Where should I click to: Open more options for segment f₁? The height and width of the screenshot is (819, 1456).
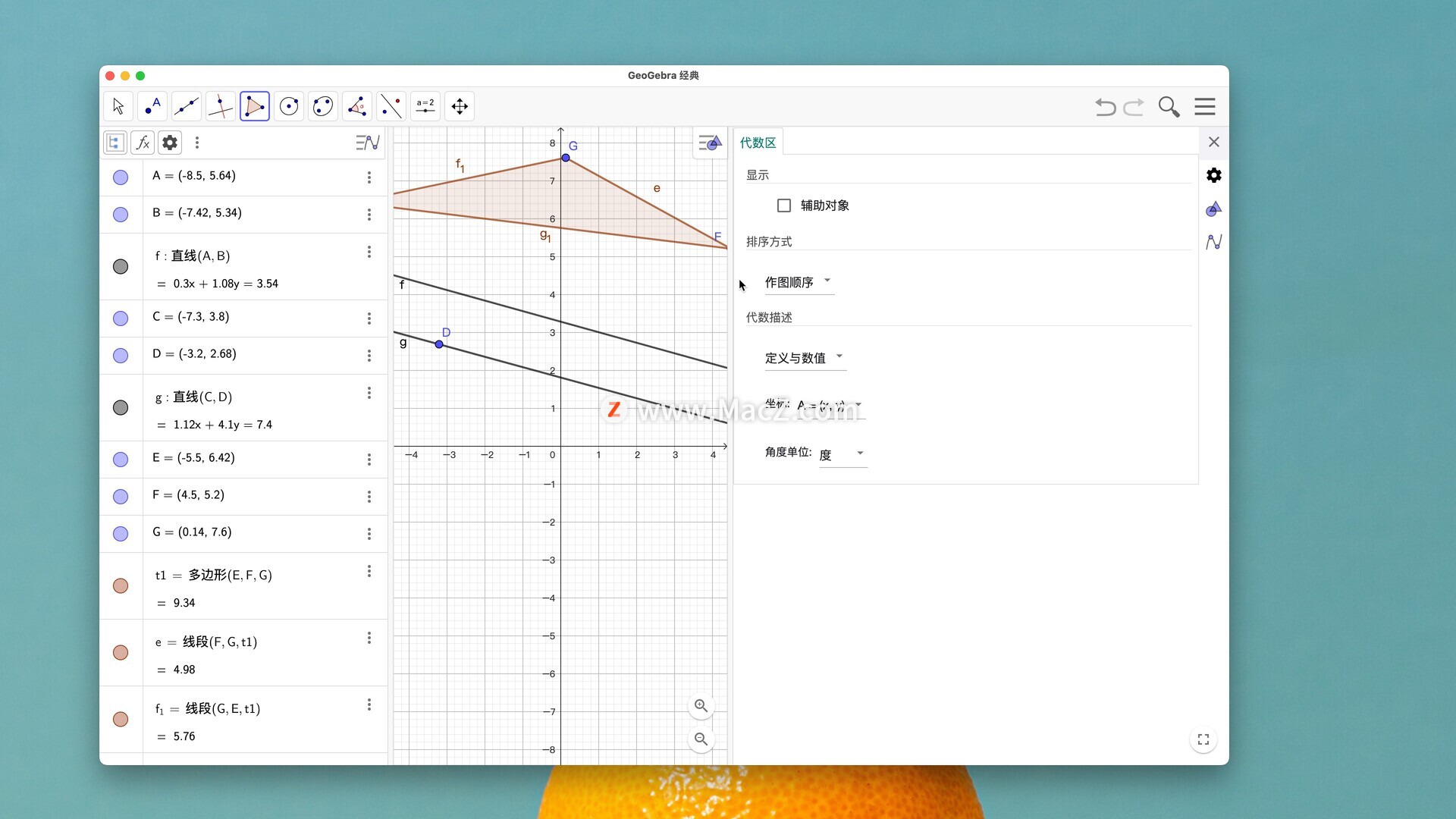(x=369, y=704)
